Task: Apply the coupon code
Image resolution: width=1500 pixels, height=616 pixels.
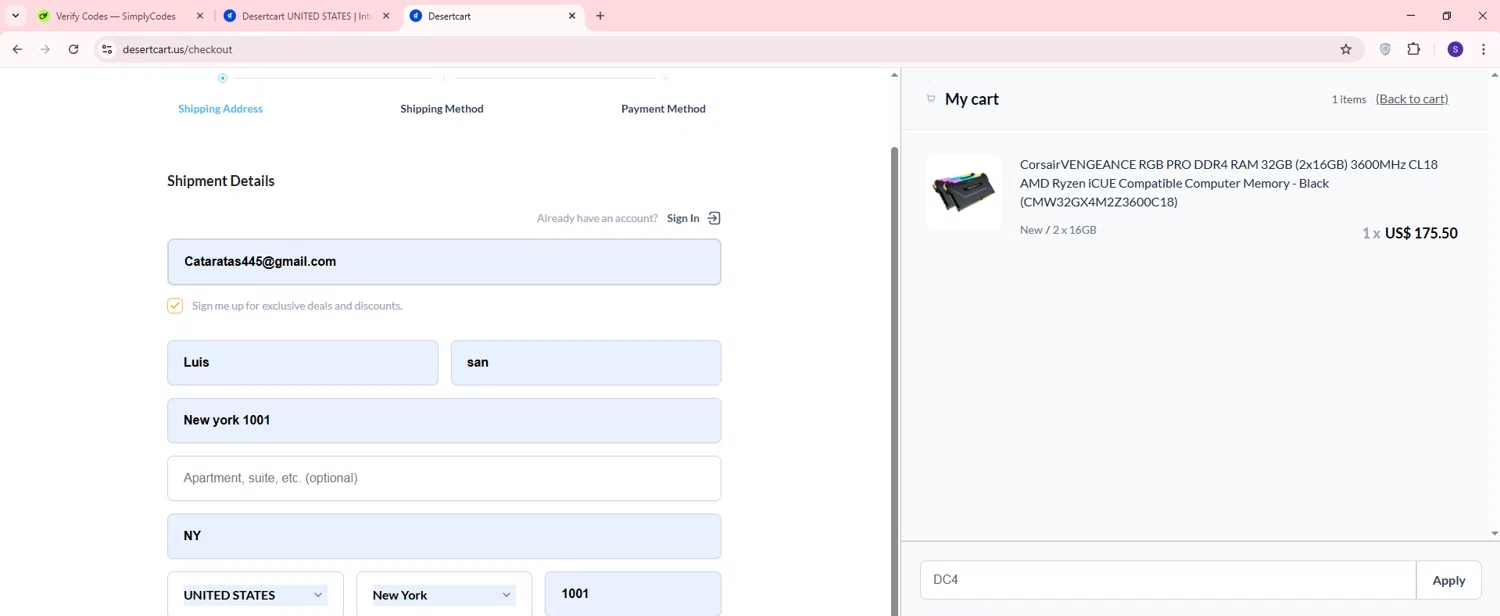Action: click(x=1449, y=580)
